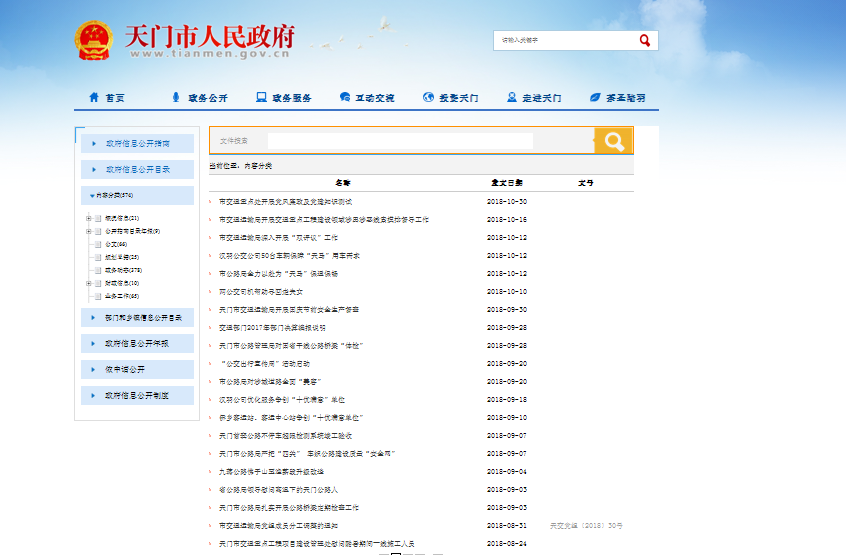Click the person icon for 走进天门

[511, 98]
